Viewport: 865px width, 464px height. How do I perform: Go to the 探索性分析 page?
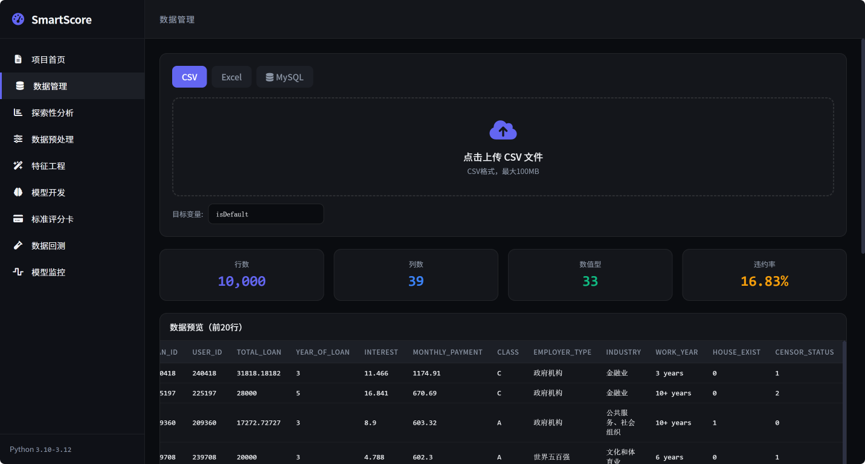(x=72, y=113)
